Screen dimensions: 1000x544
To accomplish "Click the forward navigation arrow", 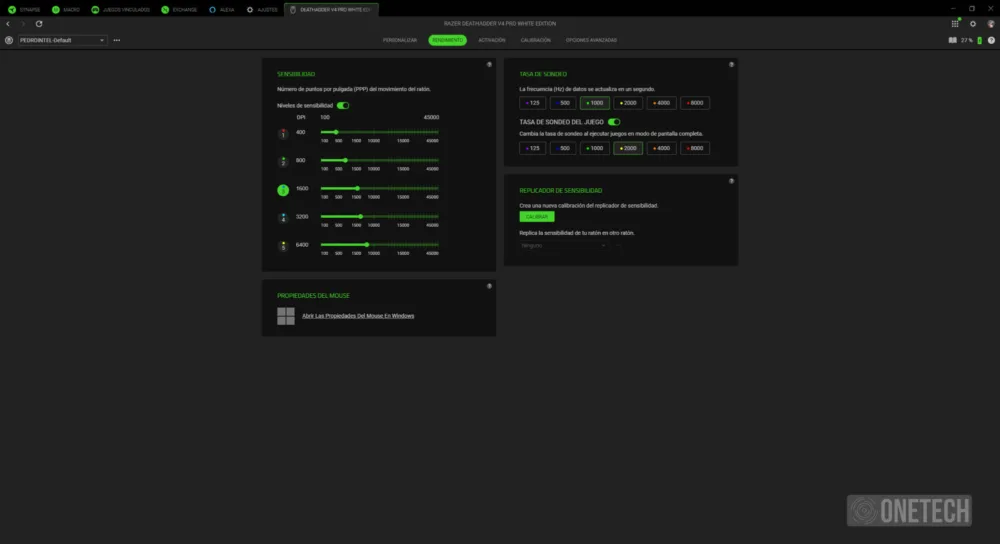I will 23,24.
